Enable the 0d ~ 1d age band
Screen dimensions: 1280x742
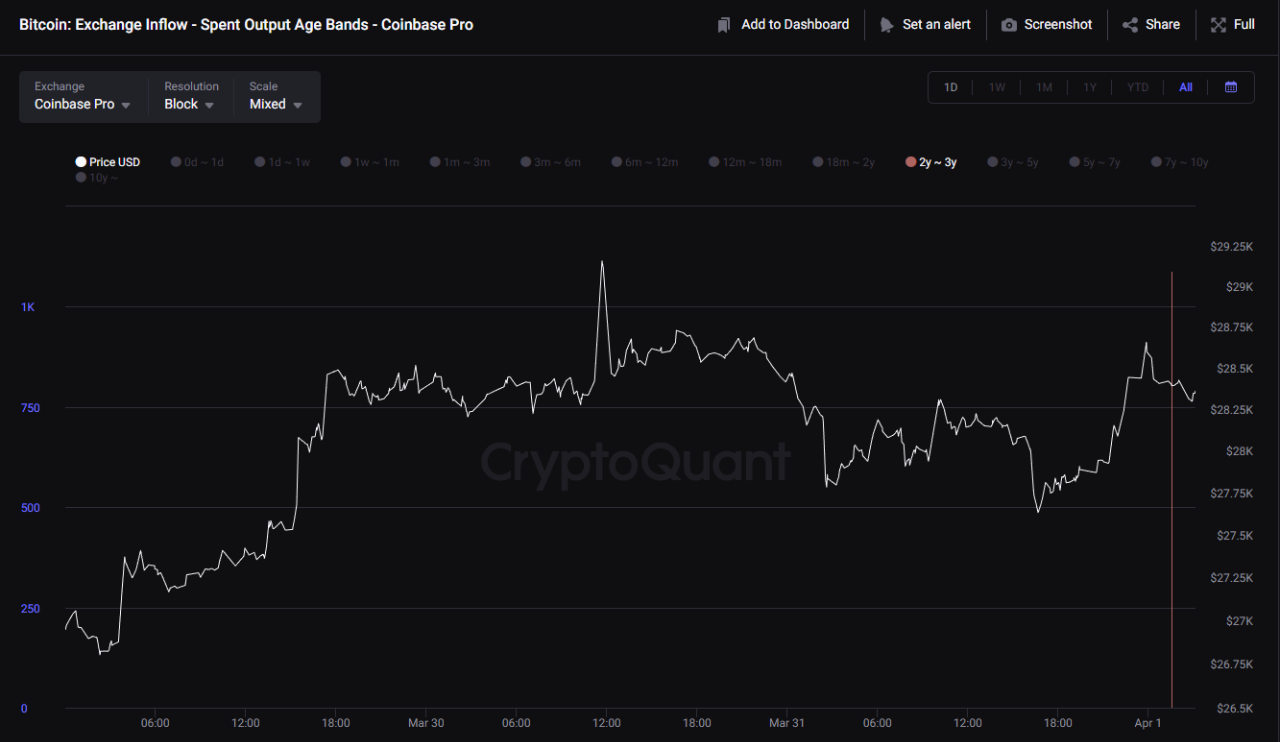point(197,161)
